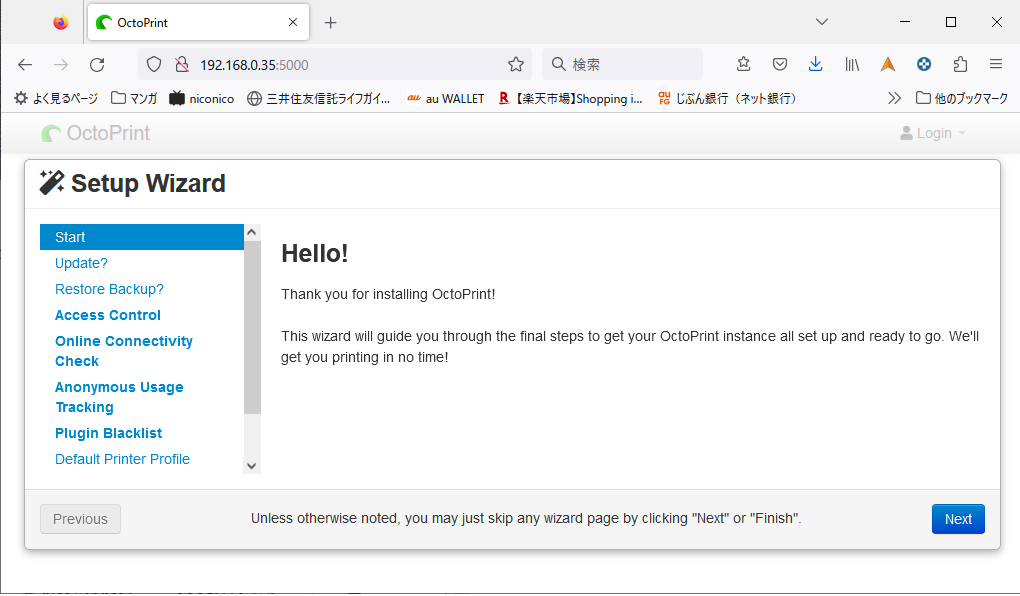Bookmark this page with star icon

[x=516, y=64]
